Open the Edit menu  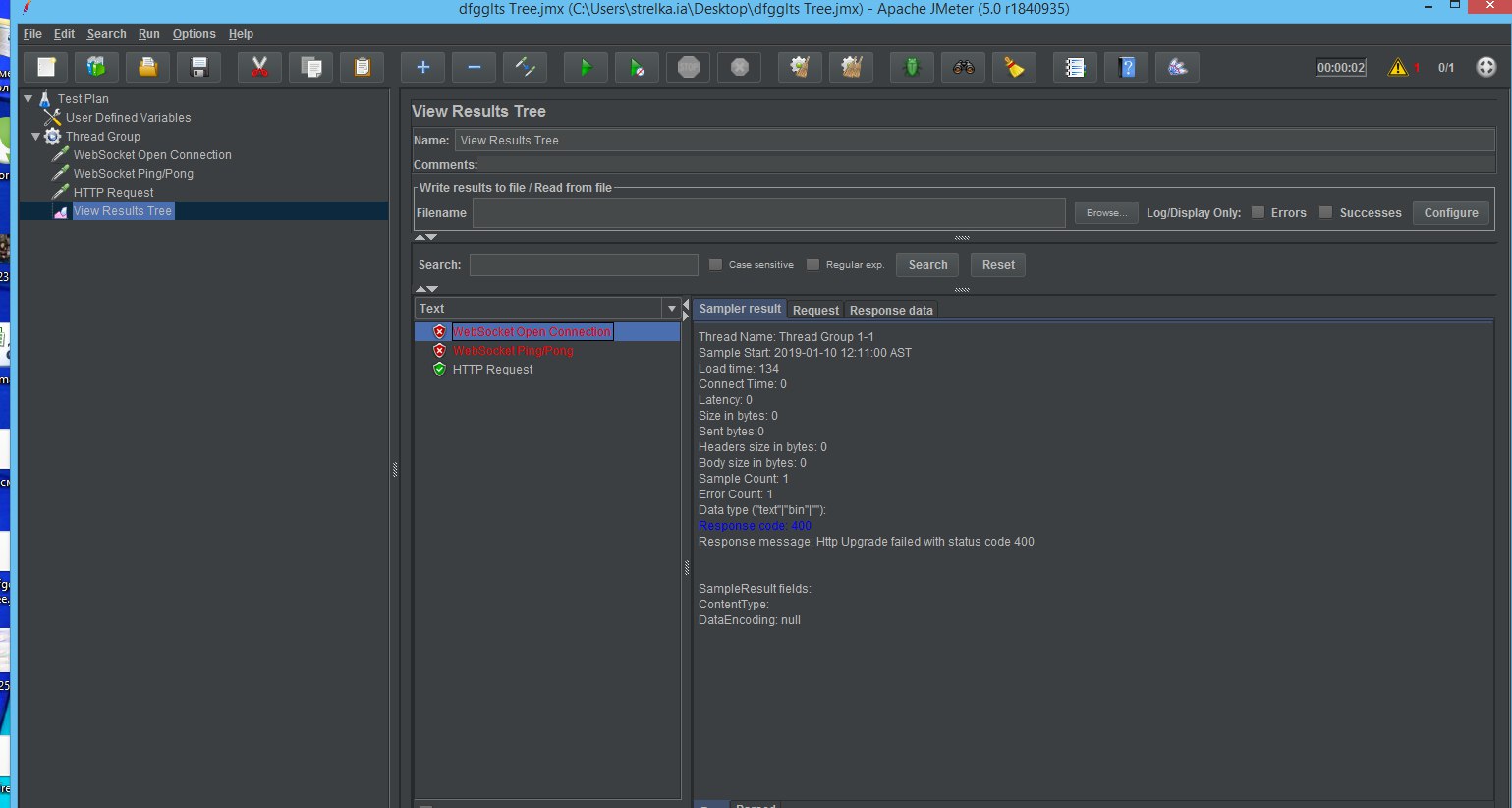(64, 34)
